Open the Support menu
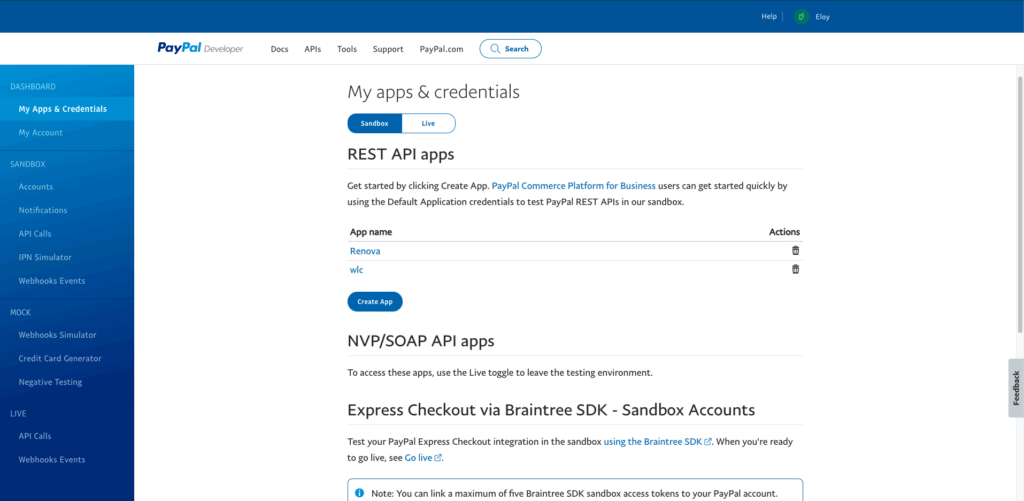The width and height of the screenshot is (1024, 501). point(388,49)
